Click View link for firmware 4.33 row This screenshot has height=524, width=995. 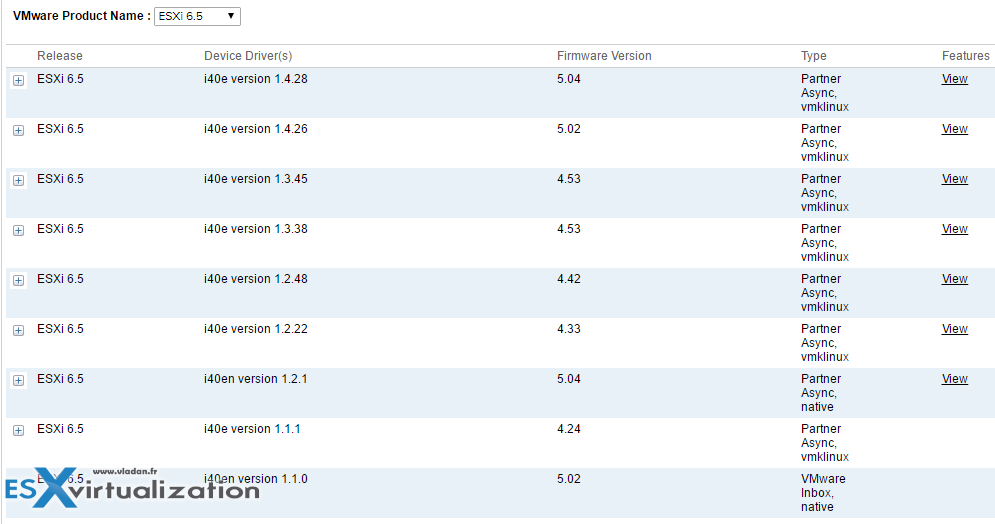pos(954,329)
